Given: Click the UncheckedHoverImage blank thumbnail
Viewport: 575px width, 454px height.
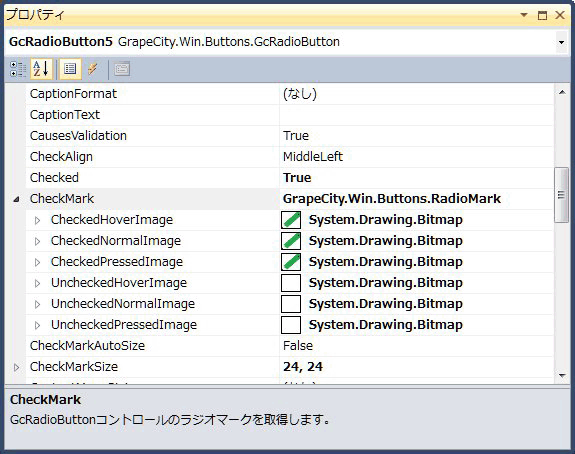Looking at the screenshot, I should click(x=291, y=283).
